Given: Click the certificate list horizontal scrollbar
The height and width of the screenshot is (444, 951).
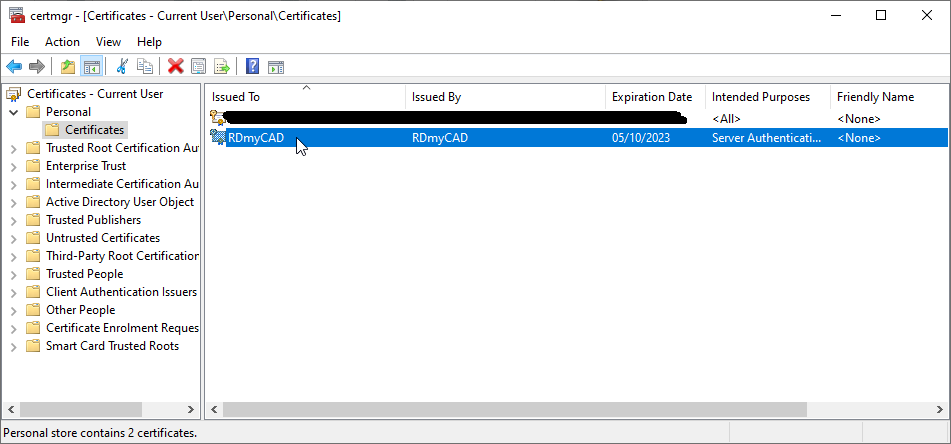Looking at the screenshot, I should [515, 409].
